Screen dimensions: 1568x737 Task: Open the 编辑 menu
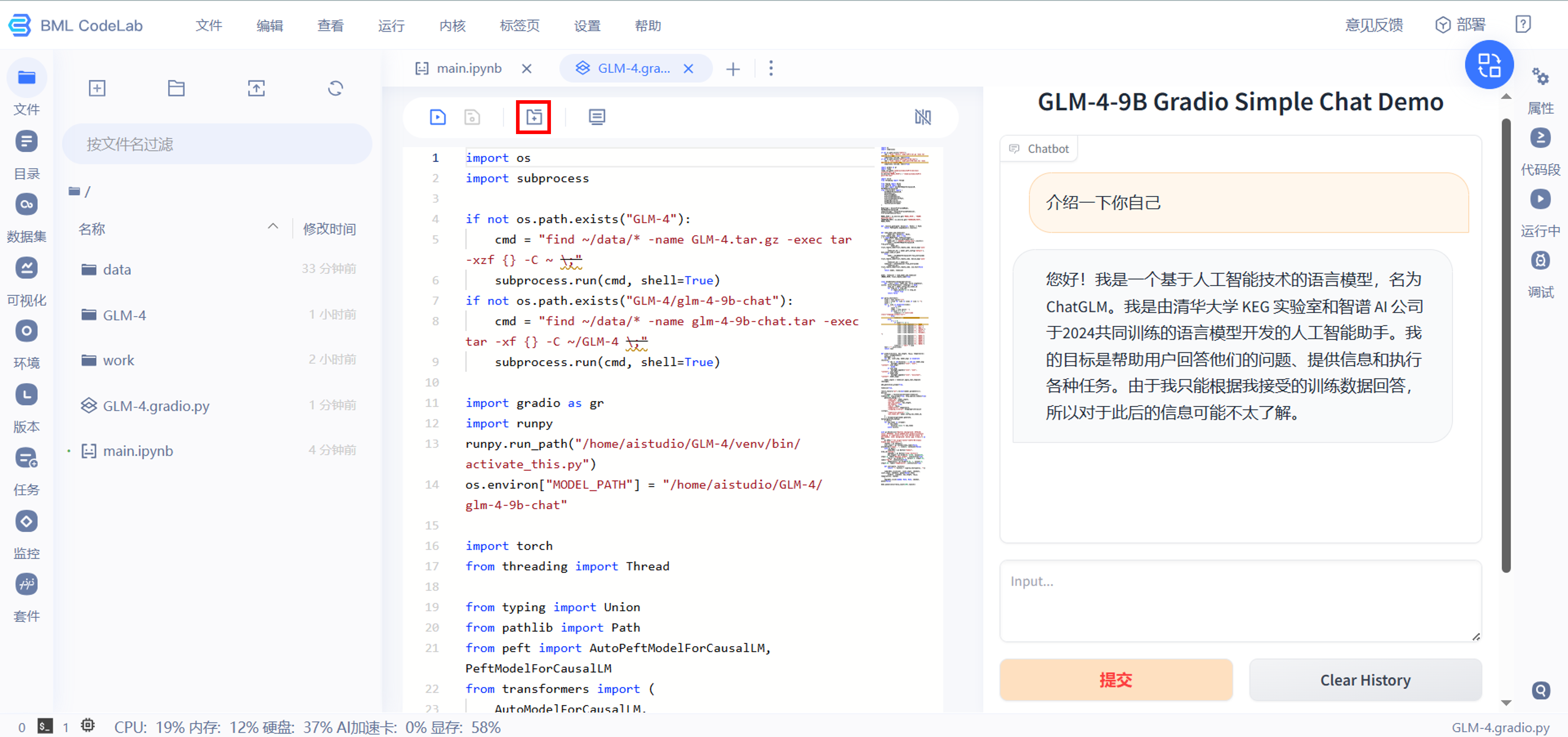(x=270, y=26)
